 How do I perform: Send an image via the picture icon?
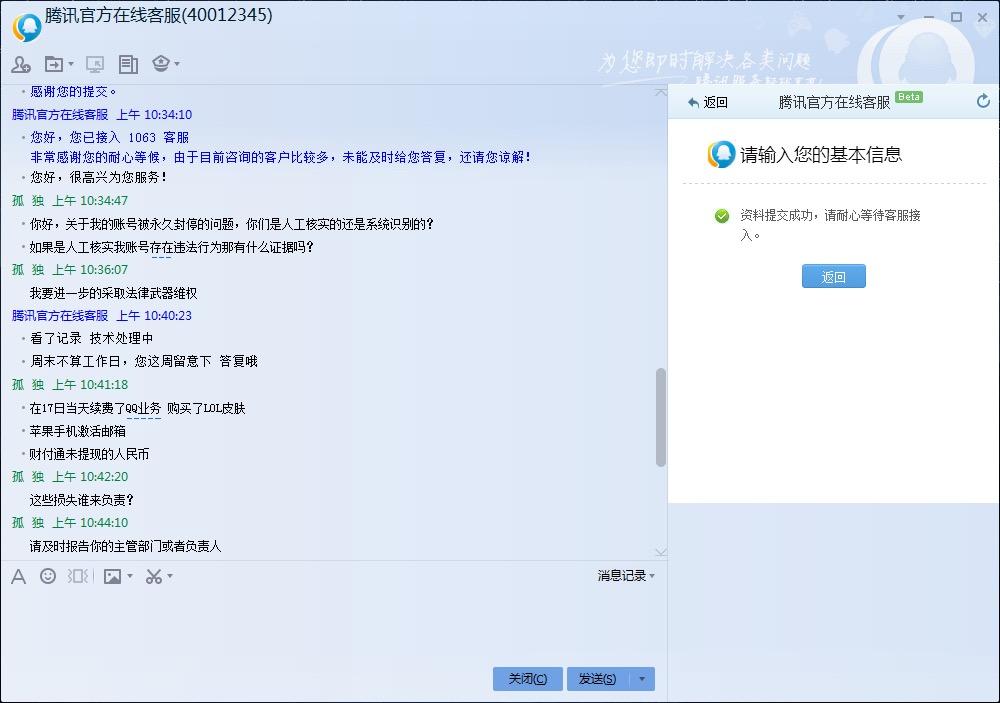coord(112,576)
